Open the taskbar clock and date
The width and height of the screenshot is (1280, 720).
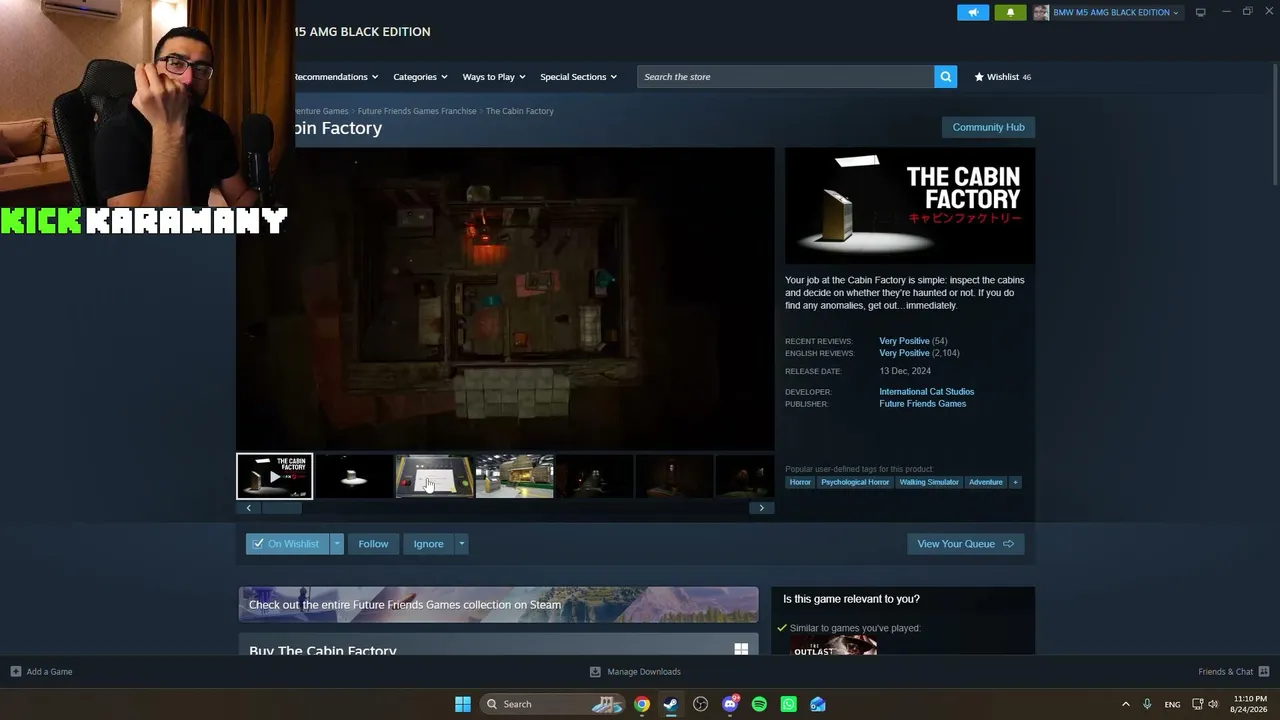click(1249, 704)
